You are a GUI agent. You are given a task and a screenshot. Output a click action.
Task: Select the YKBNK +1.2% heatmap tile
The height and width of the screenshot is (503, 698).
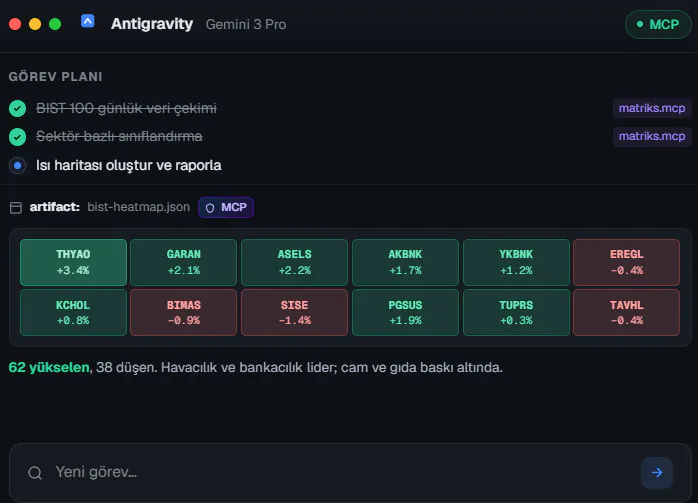[x=516, y=262]
